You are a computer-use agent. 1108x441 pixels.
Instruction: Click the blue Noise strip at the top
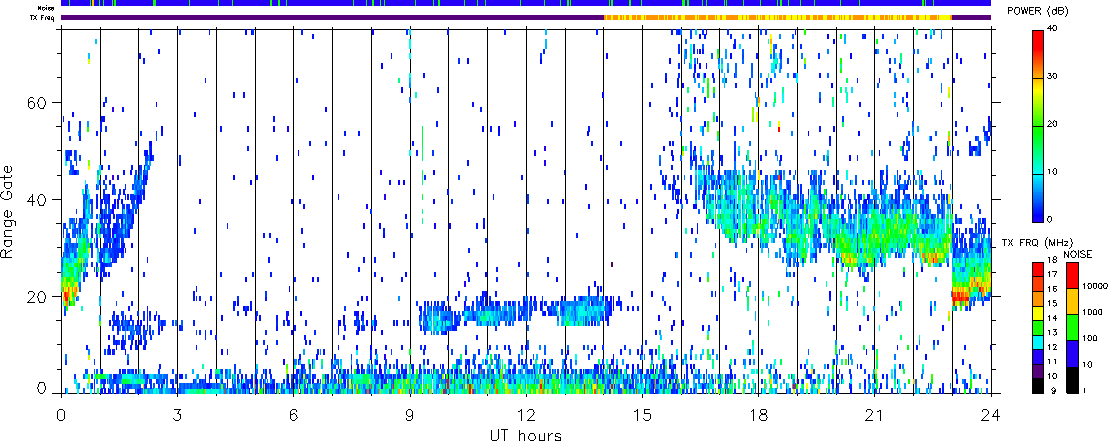(526, 3)
